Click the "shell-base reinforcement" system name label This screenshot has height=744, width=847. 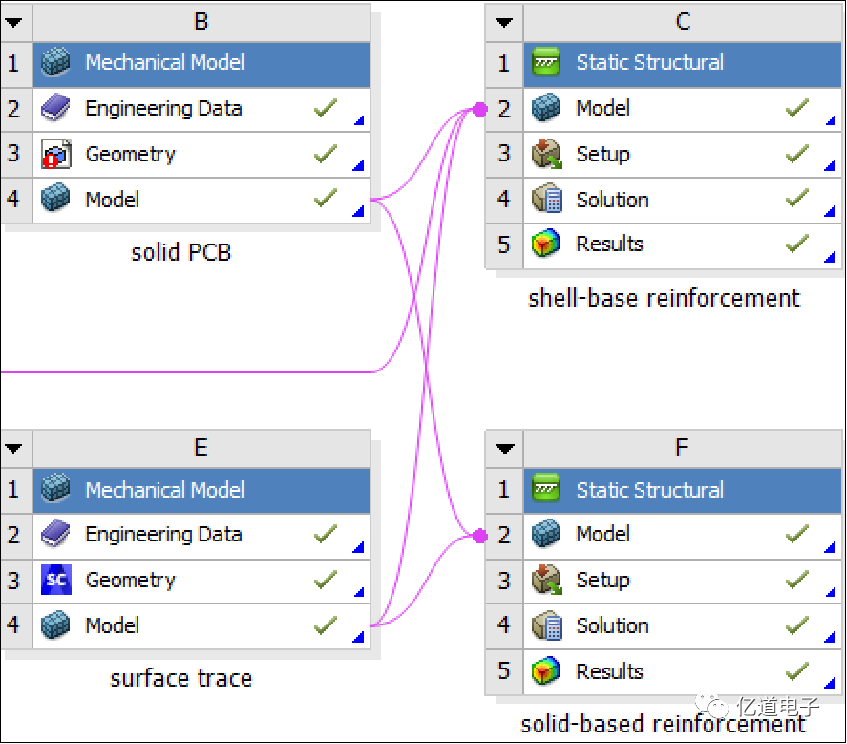[664, 298]
